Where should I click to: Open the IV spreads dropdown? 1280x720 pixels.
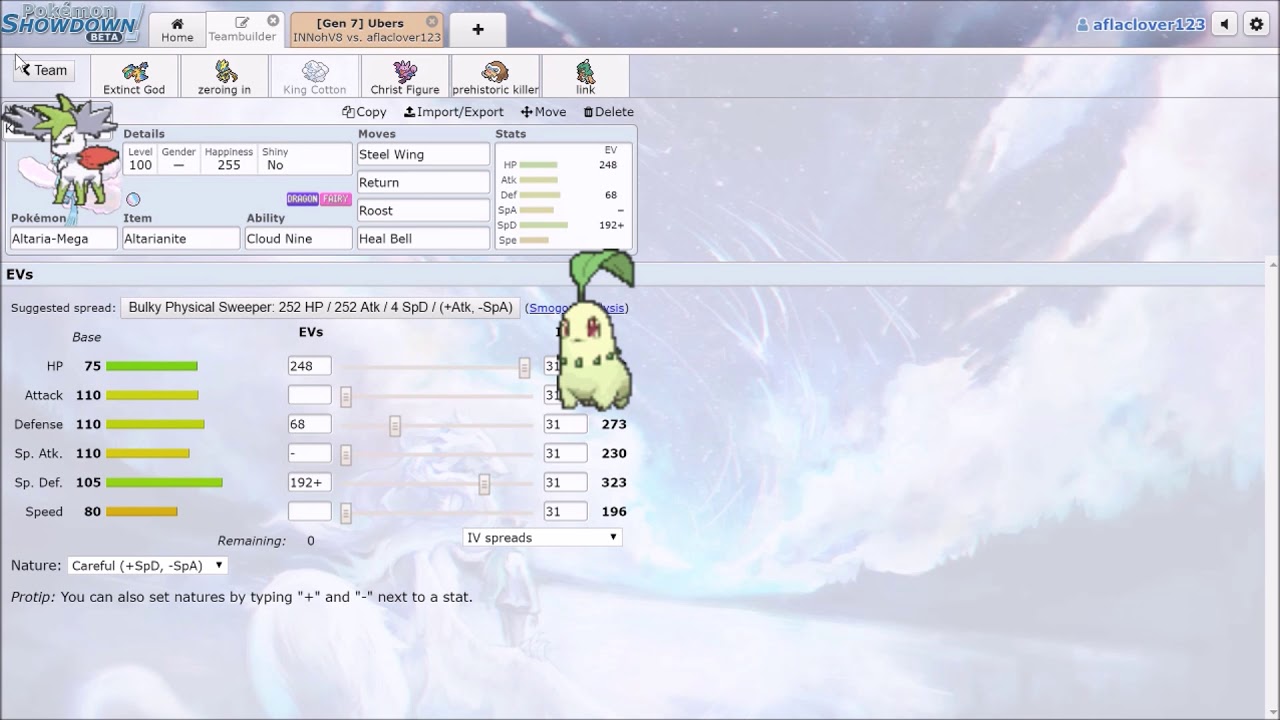point(542,538)
